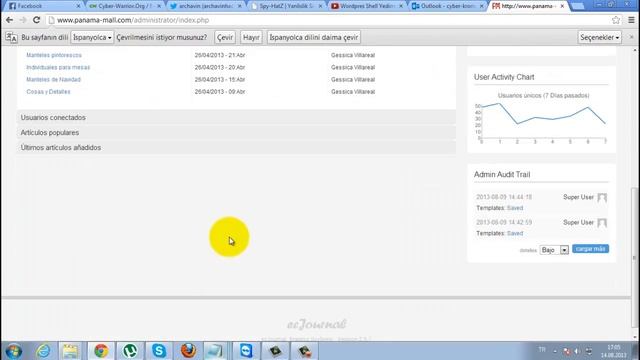Click the TR language indicator in system tray
This screenshot has width=640, height=360.
(x=542, y=350)
